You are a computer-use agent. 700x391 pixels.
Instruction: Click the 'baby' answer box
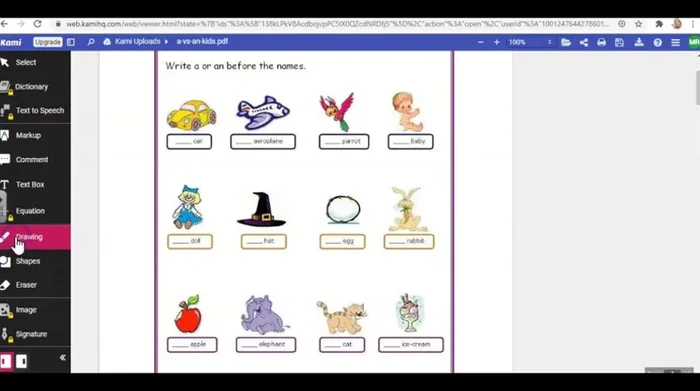410,141
